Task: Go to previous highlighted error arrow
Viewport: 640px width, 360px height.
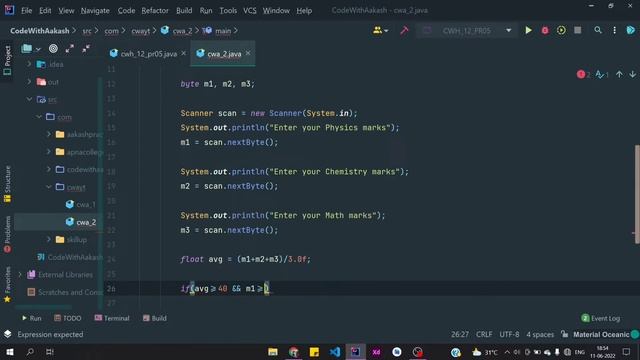Action: point(619,74)
